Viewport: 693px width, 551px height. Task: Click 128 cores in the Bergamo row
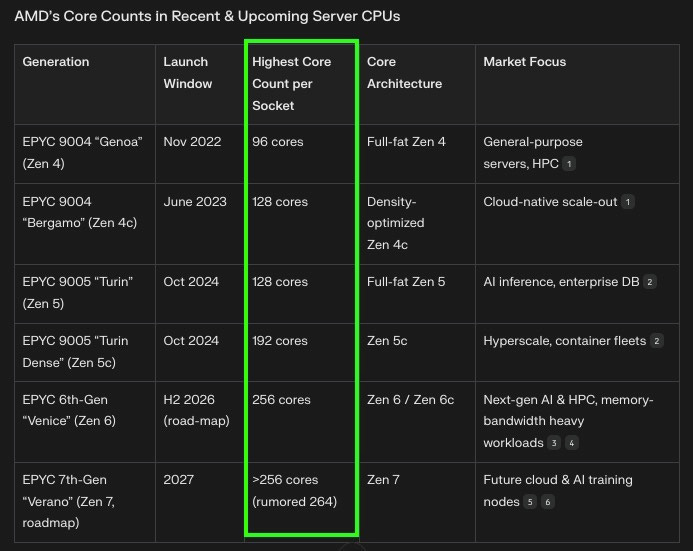tap(280, 202)
